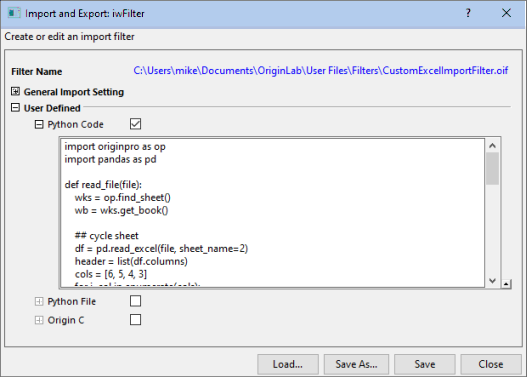527x377 pixels.
Task: Select the Python File label
Action: (x=72, y=301)
